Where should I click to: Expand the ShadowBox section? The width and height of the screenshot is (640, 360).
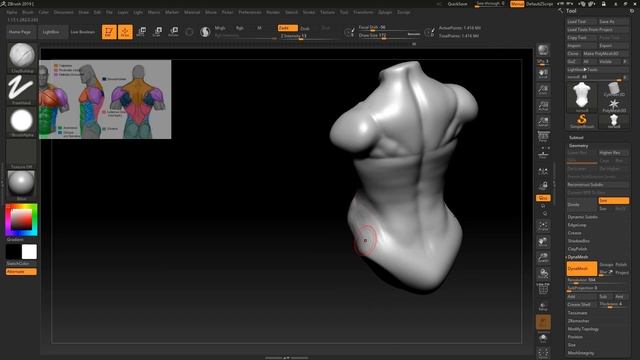[x=578, y=241]
